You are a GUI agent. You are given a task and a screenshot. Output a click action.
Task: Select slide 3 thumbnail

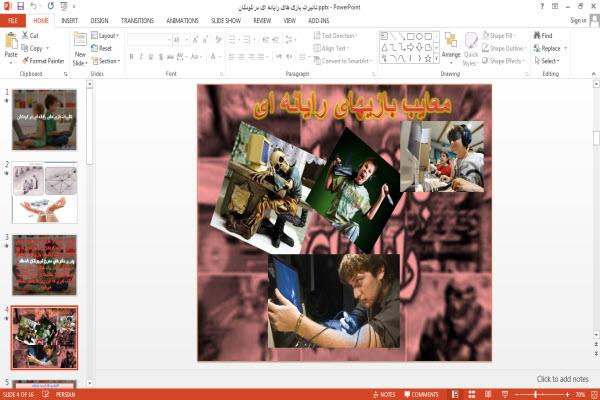point(44,265)
